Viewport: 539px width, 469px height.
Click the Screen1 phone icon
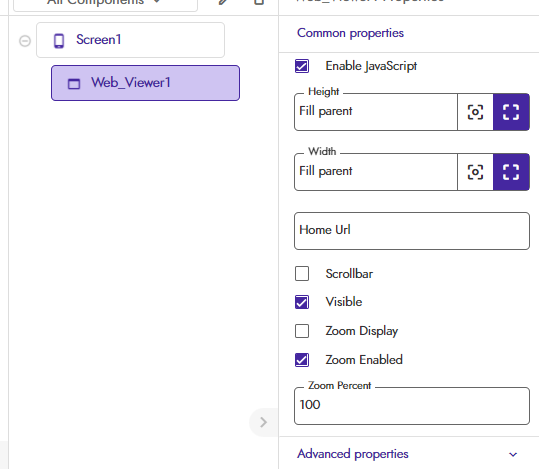[59, 41]
